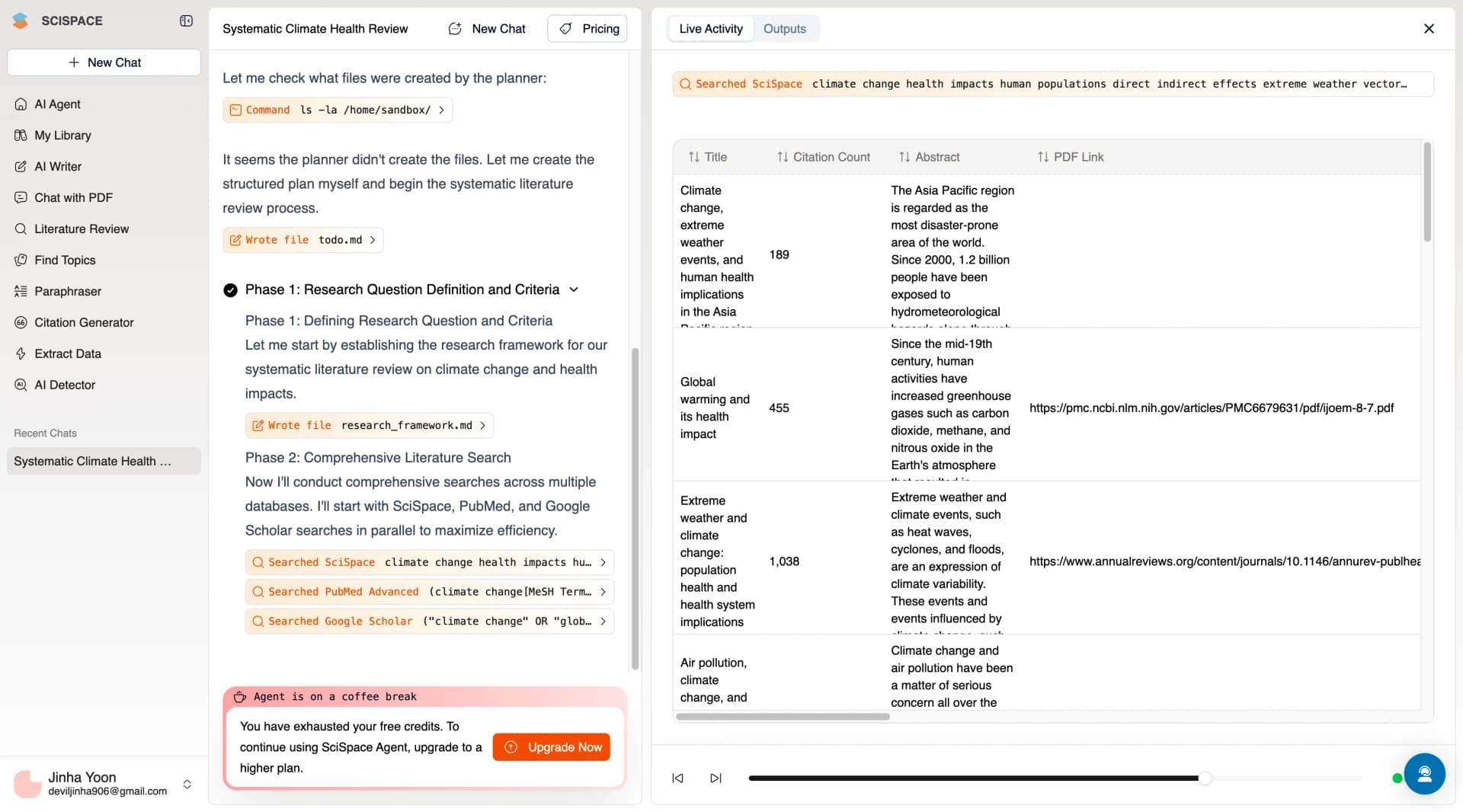Click the activity progress bar track
Image resolution: width=1463 pixels, height=812 pixels.
pyautogui.click(x=1054, y=778)
